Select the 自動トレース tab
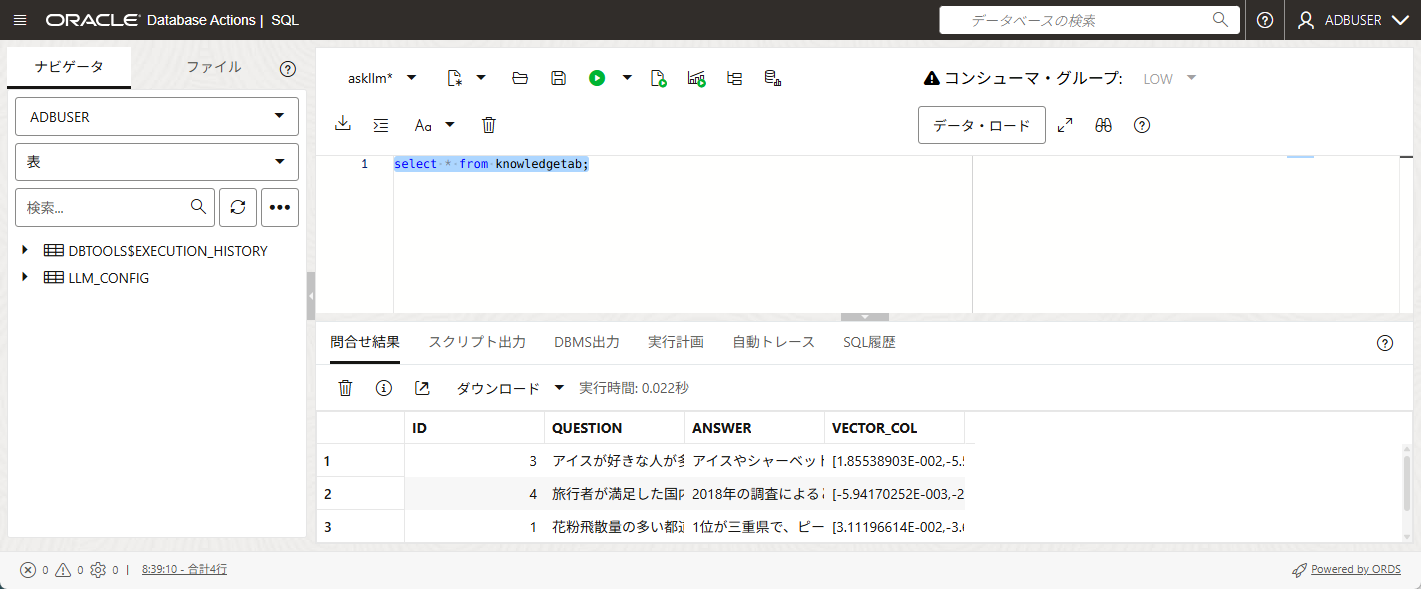Viewport: 1421px width, 589px height. (x=774, y=342)
